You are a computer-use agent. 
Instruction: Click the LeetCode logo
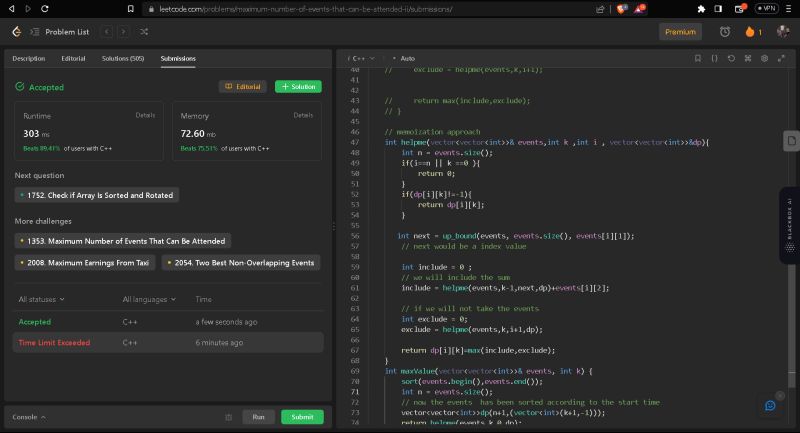click(x=16, y=32)
